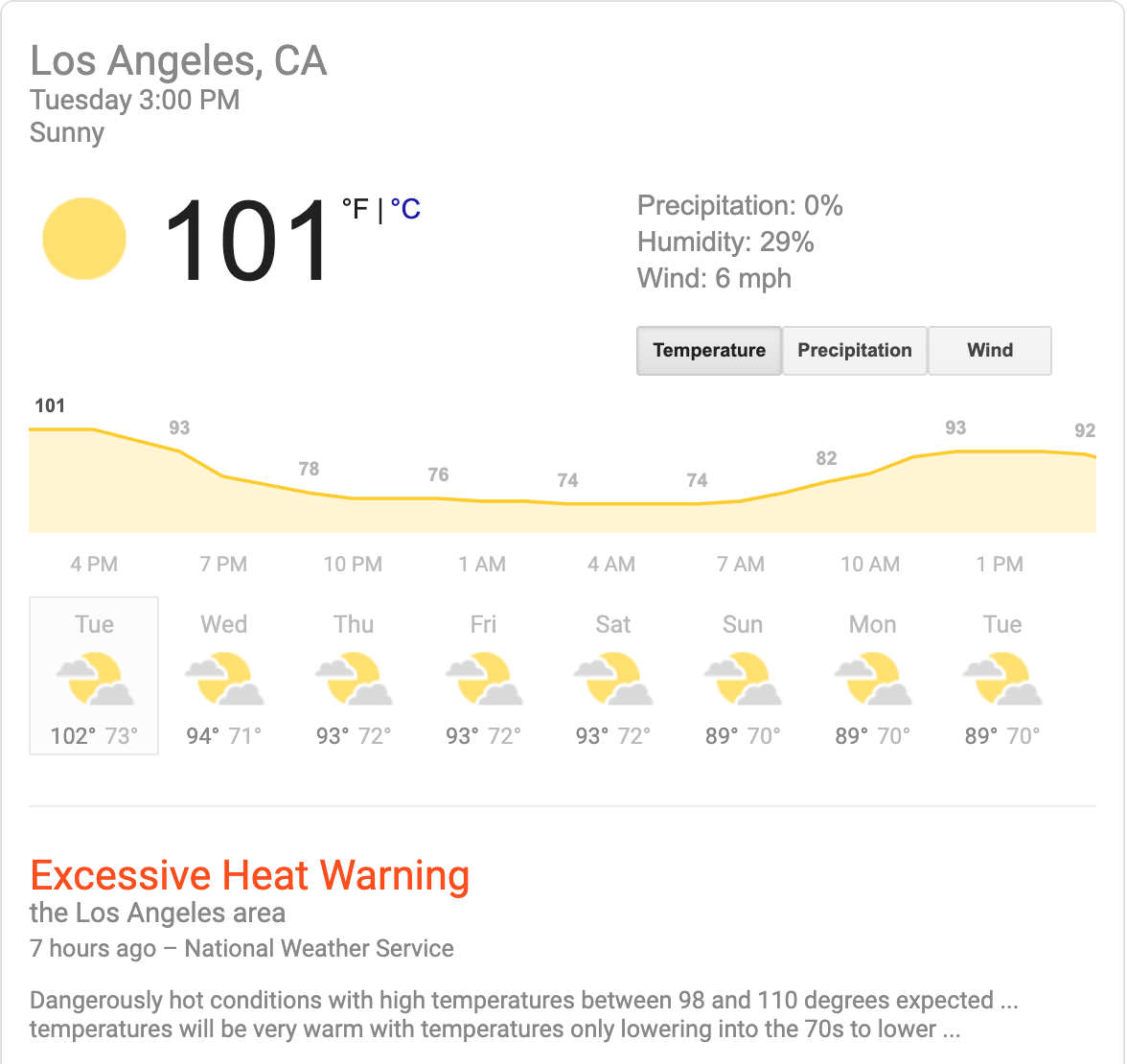The height and width of the screenshot is (1064, 1127).
Task: Click the 1 PM time label on chart
Action: 1000,565
